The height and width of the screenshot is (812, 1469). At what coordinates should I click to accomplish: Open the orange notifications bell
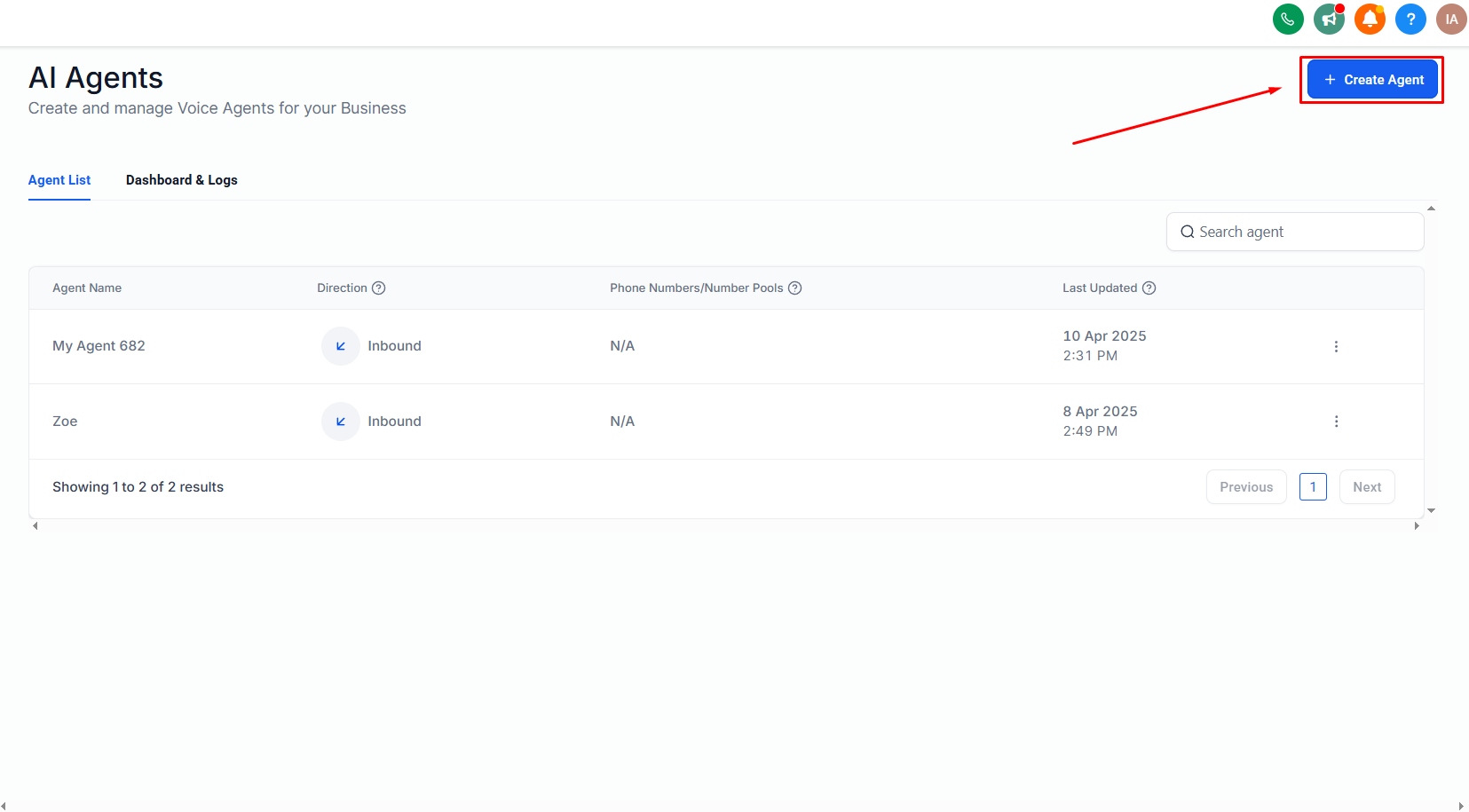pyautogui.click(x=1370, y=19)
